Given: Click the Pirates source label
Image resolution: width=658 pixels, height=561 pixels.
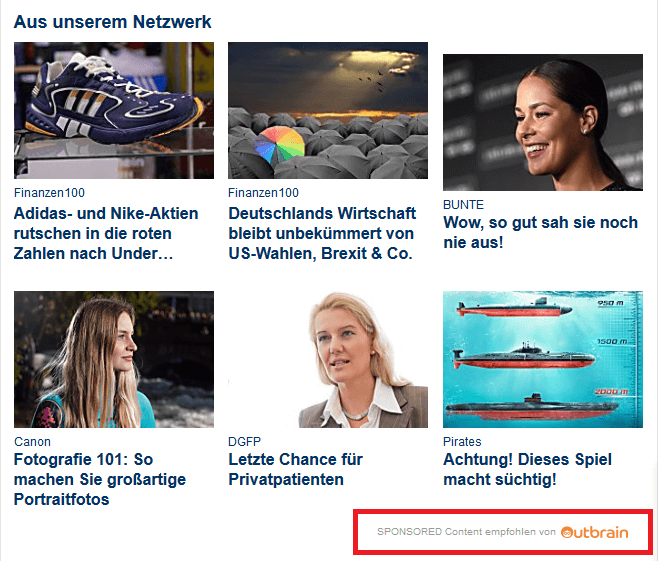Looking at the screenshot, I should click(462, 442).
